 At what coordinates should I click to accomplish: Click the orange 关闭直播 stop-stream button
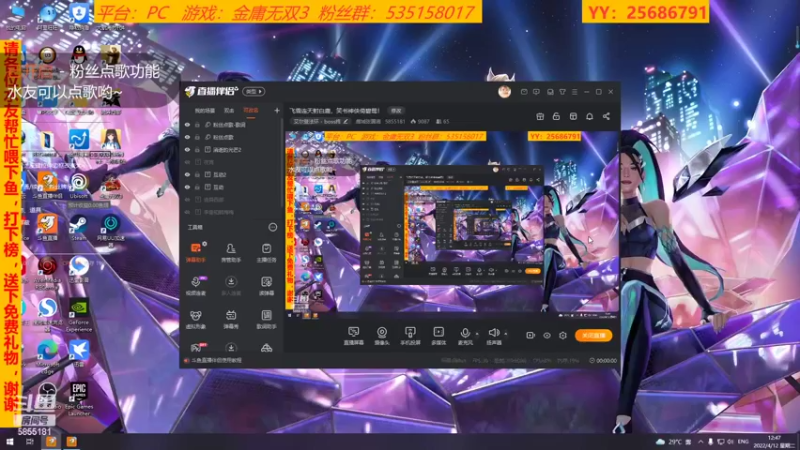[593, 335]
